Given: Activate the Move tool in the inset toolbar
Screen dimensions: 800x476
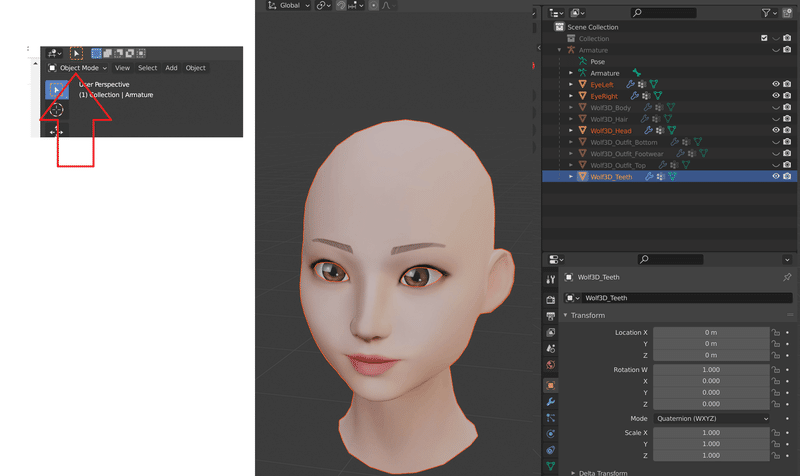Looking at the screenshot, I should point(57,131).
